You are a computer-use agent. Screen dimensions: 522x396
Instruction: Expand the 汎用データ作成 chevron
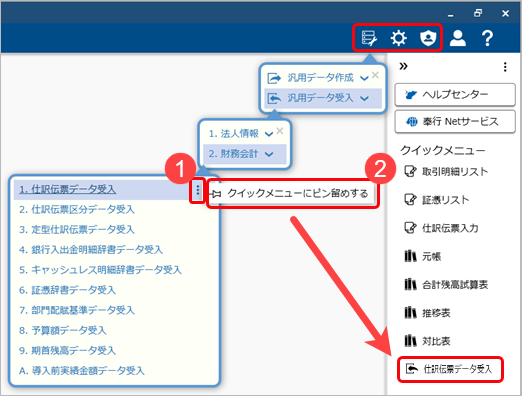pos(364,79)
